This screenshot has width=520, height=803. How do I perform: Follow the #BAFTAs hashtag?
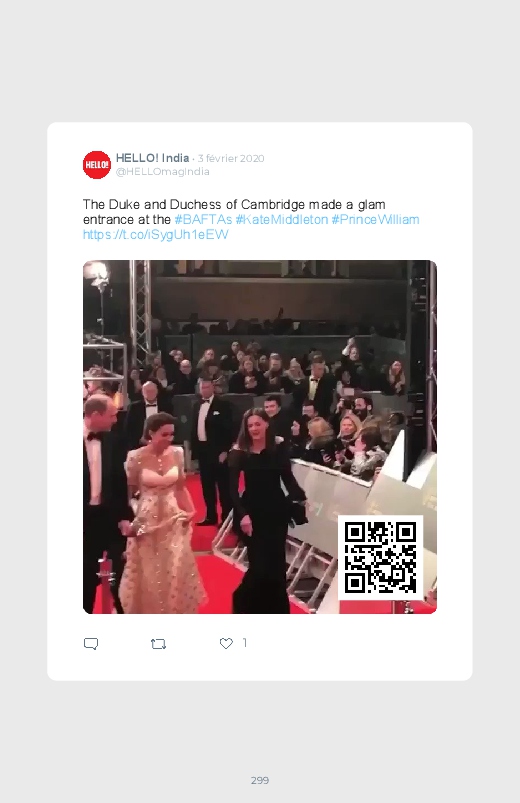pos(203,220)
